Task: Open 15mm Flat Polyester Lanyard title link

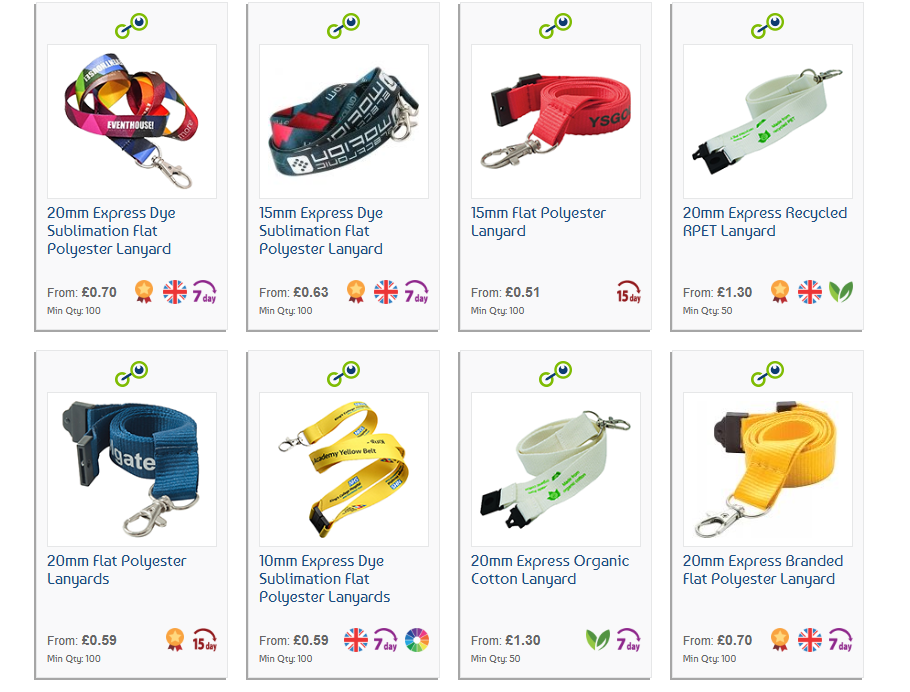Action: [538, 222]
